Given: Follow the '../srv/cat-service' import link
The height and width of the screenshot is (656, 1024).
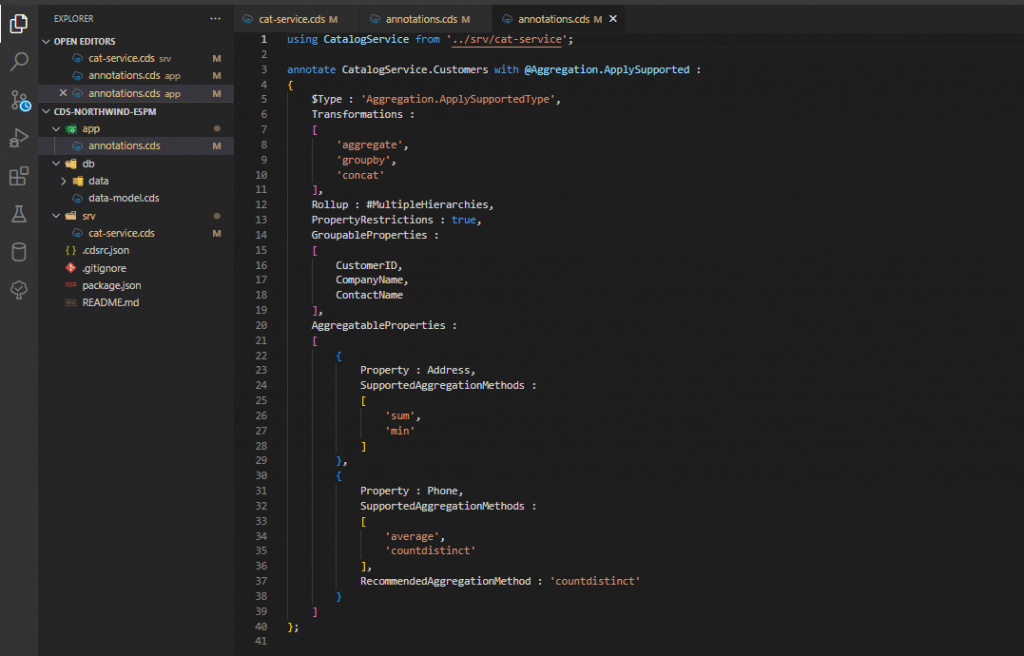Looking at the screenshot, I should 507,39.
